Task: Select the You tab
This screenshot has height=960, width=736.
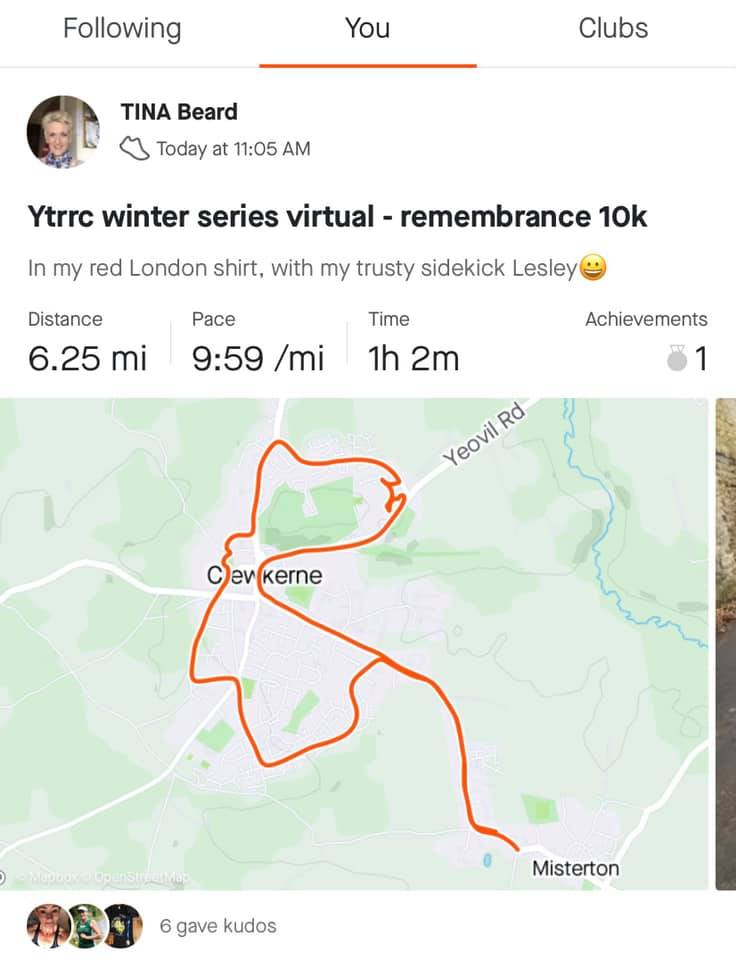Action: (367, 29)
